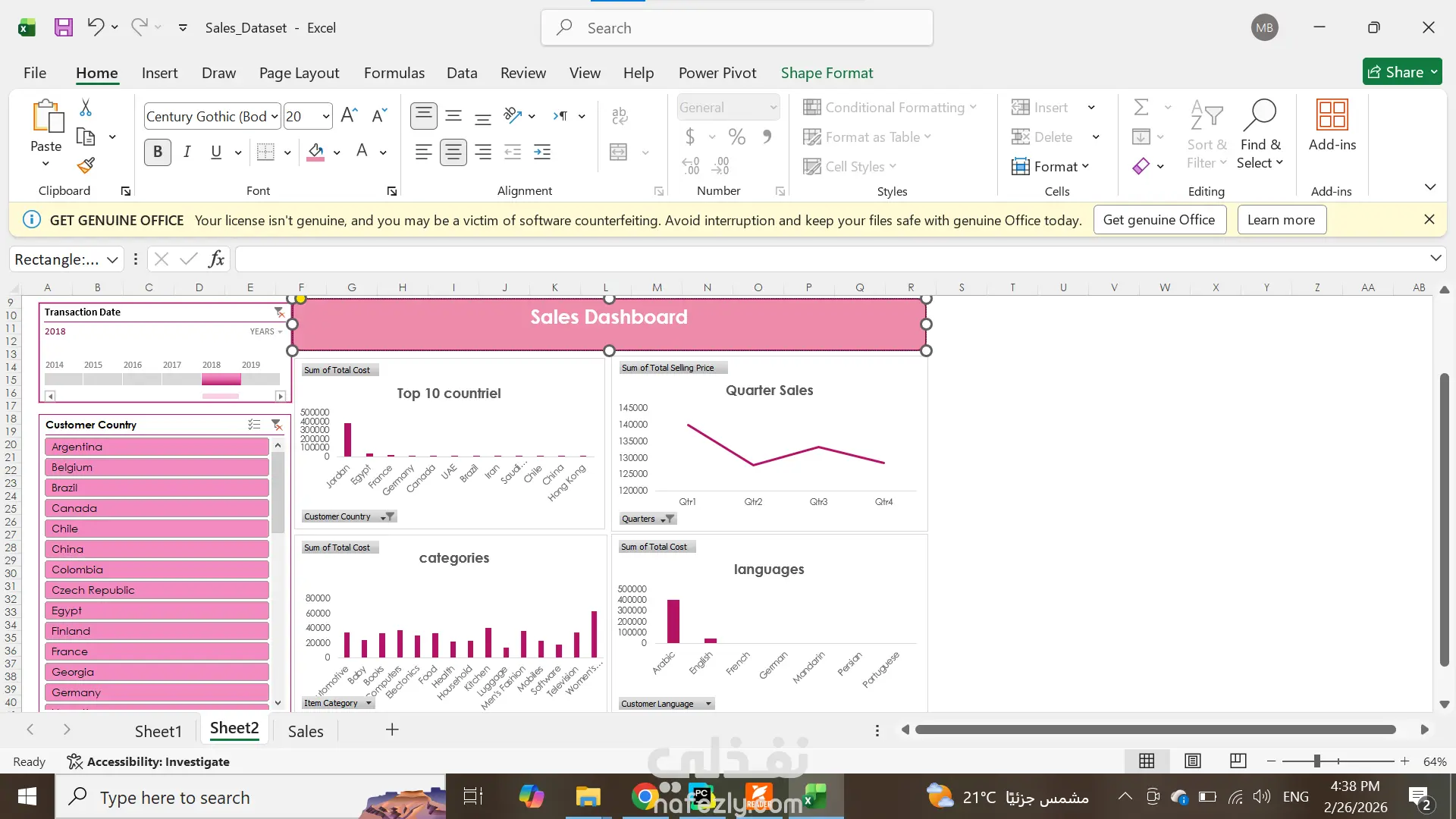Select Egypt in the country slicer
This screenshot has height=819, width=1456.
[157, 610]
